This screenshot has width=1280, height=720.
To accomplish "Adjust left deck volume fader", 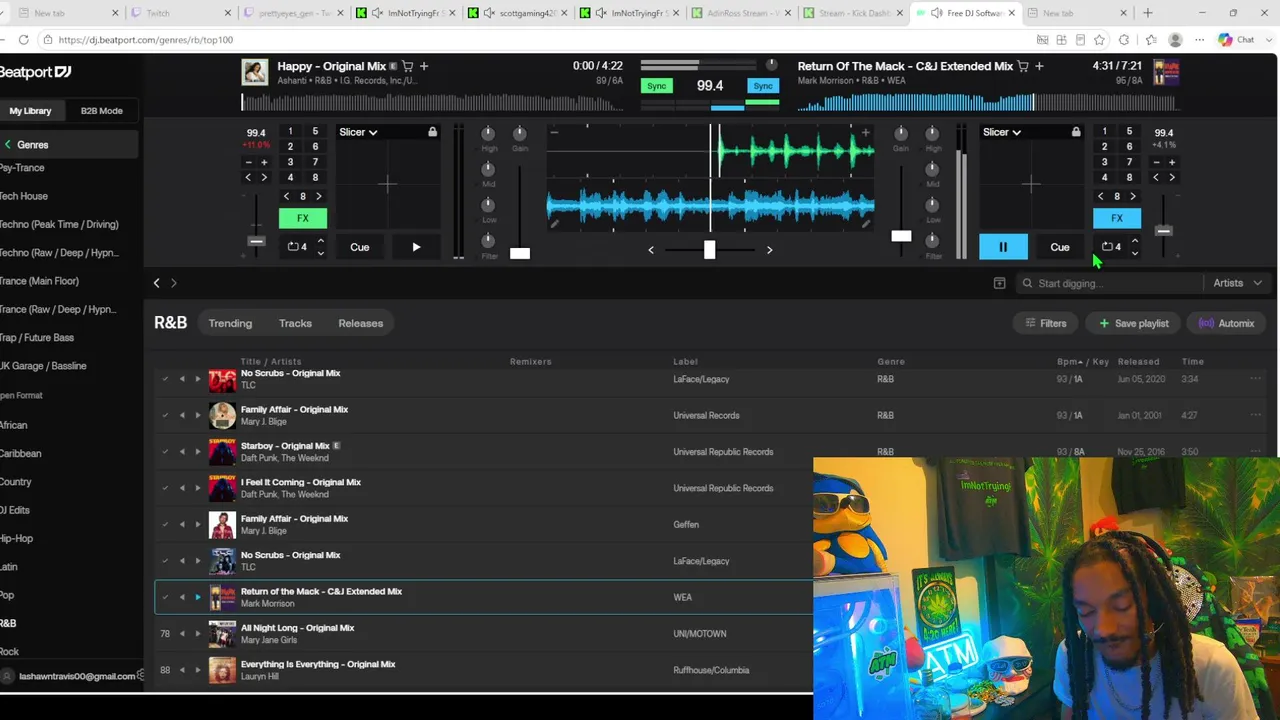I will pyautogui.click(x=520, y=253).
